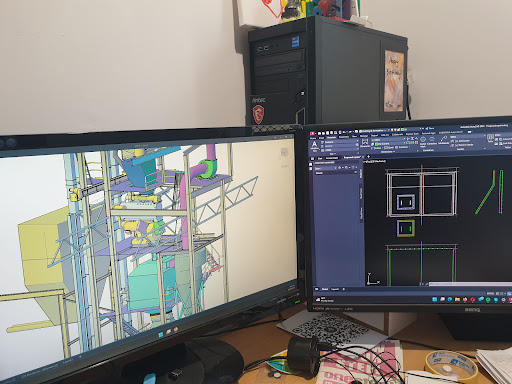Open Microsoft Edge from right monitor taskbar

[450, 299]
